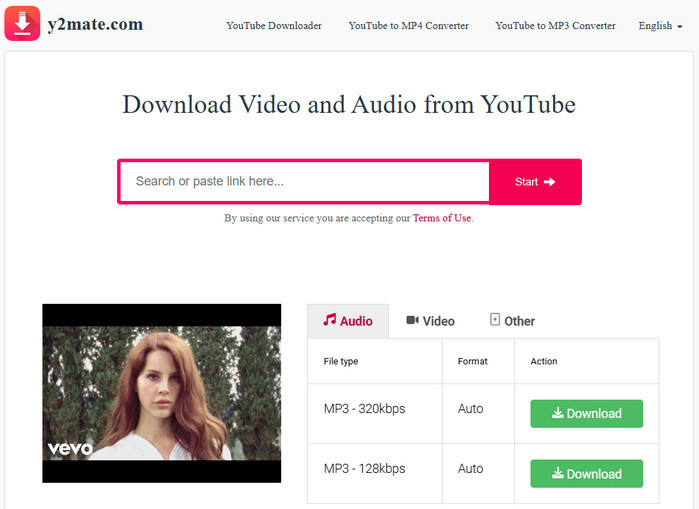Click the vevo logo on video thumbnail
Viewport: 699px width, 509px height.
pyautogui.click(x=70, y=449)
